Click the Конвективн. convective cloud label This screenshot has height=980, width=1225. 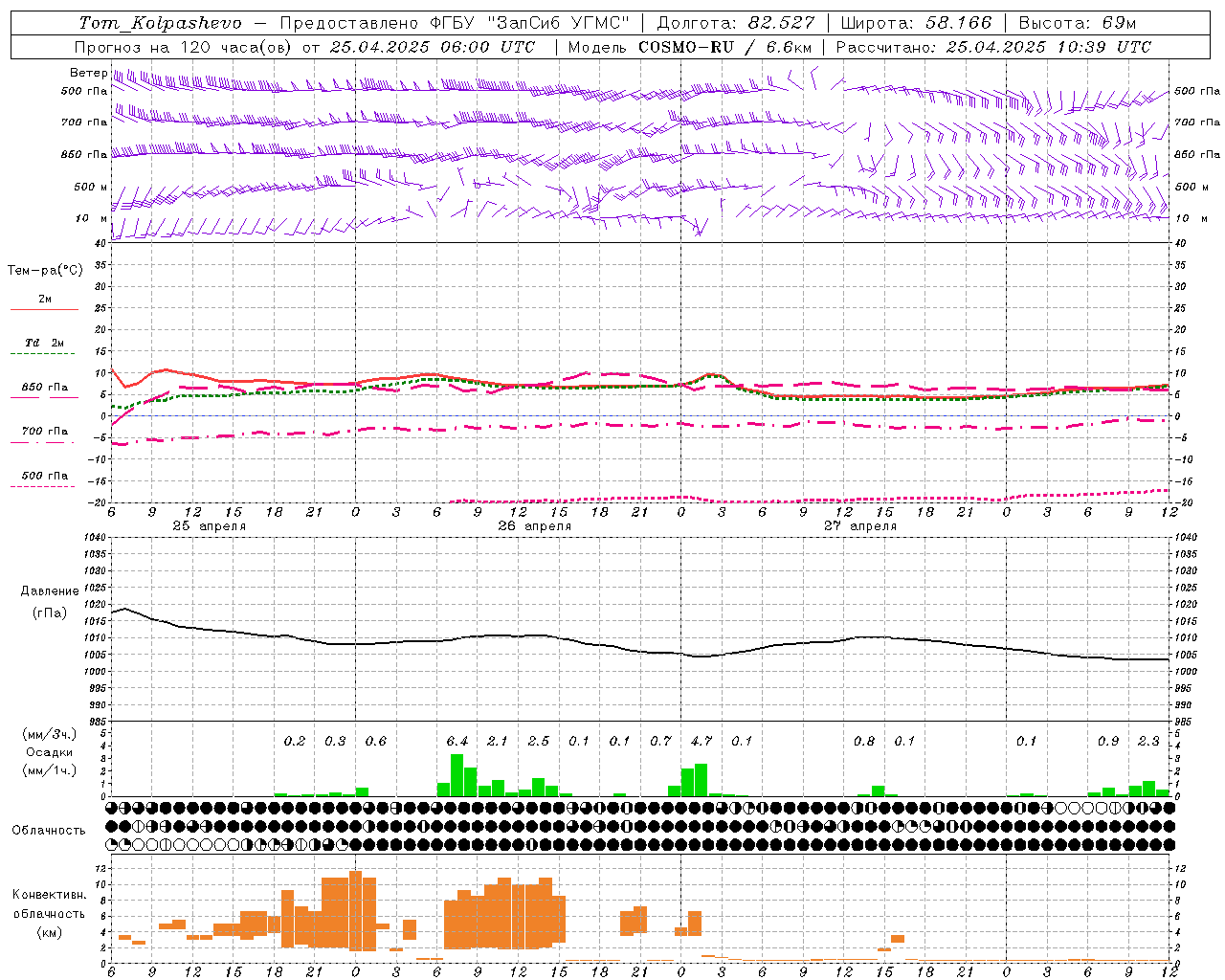pos(49,895)
